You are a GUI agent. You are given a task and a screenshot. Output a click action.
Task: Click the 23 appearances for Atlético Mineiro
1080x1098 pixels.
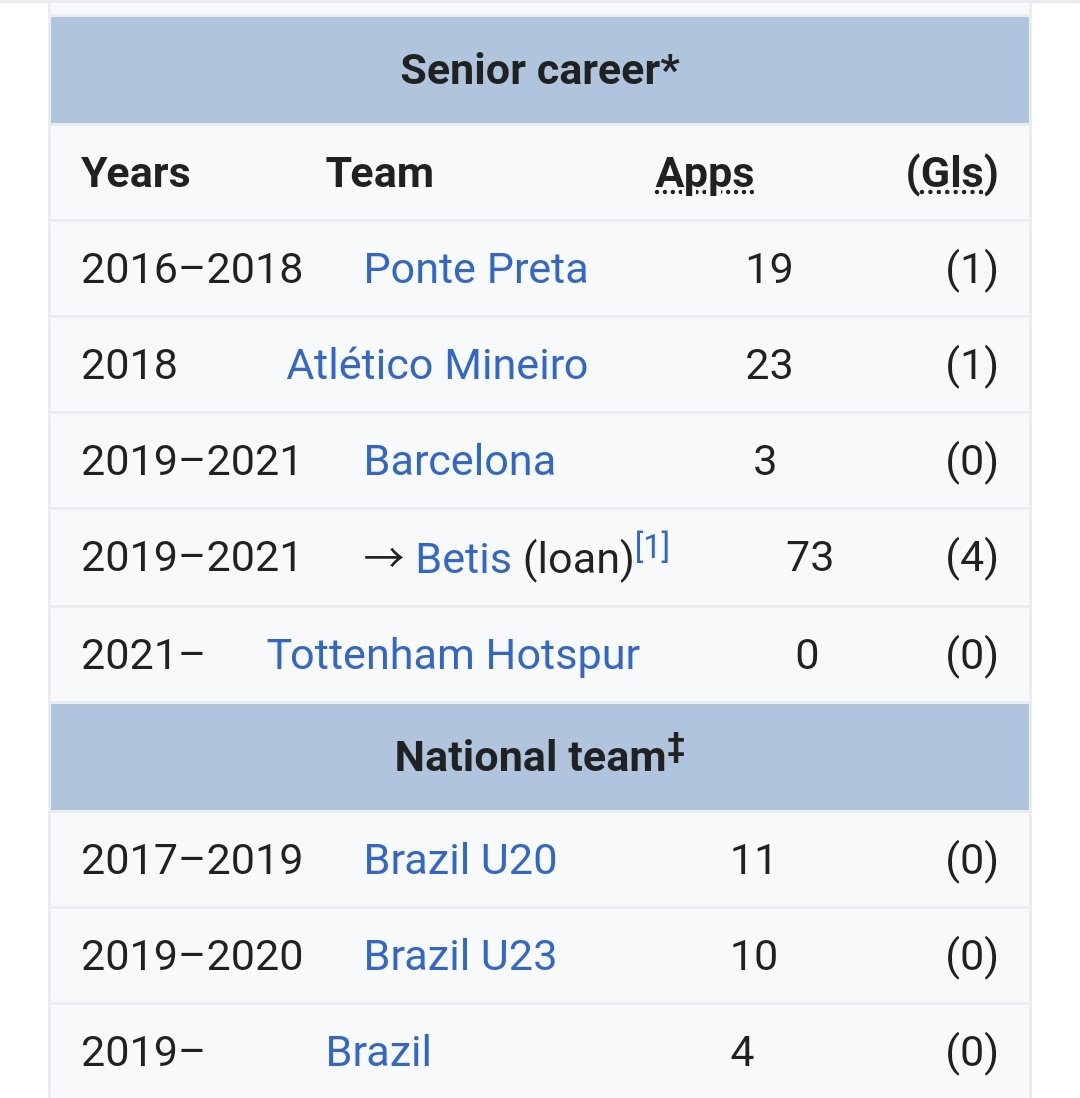(x=769, y=365)
